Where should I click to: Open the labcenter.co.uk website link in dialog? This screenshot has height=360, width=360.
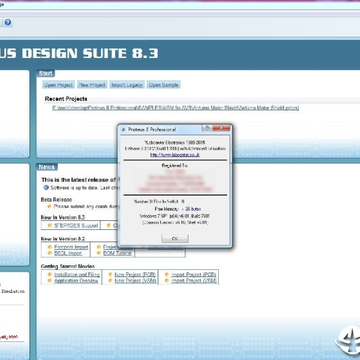coord(175,155)
